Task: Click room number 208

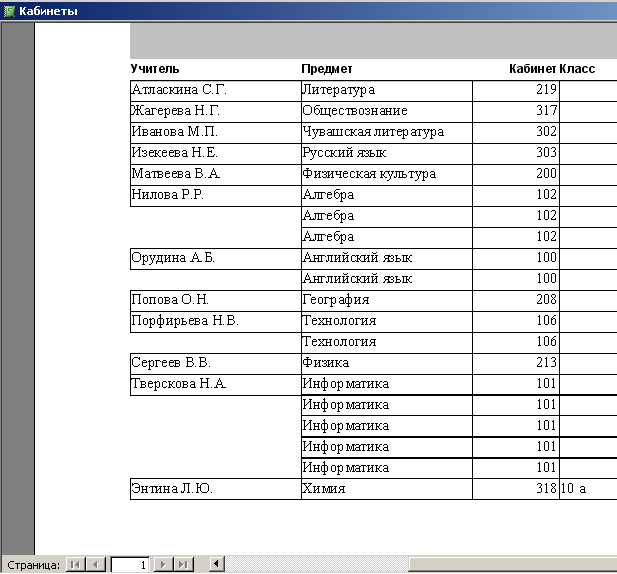Action: click(x=516, y=301)
